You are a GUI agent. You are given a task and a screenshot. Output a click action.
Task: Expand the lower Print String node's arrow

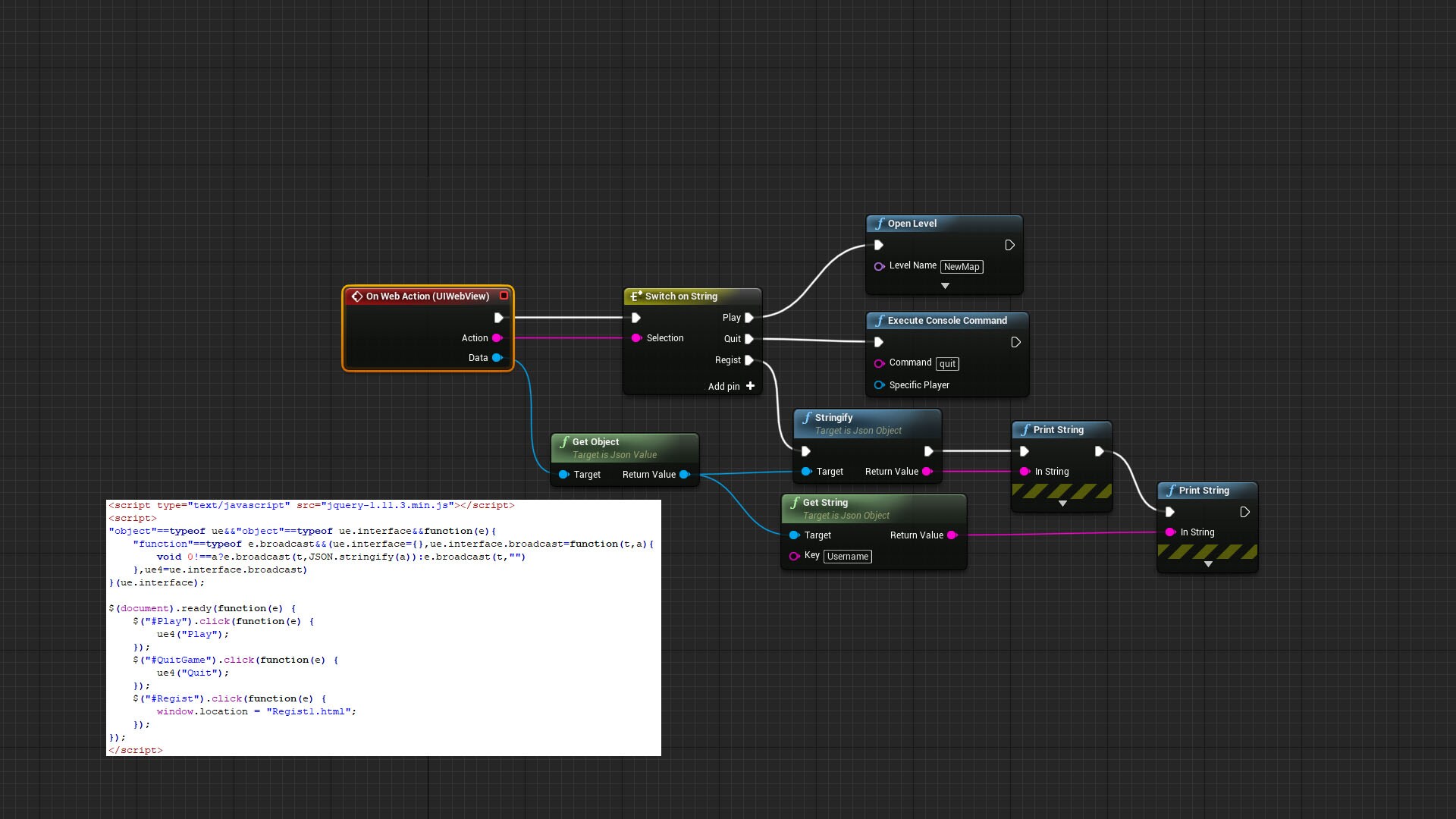1207,563
